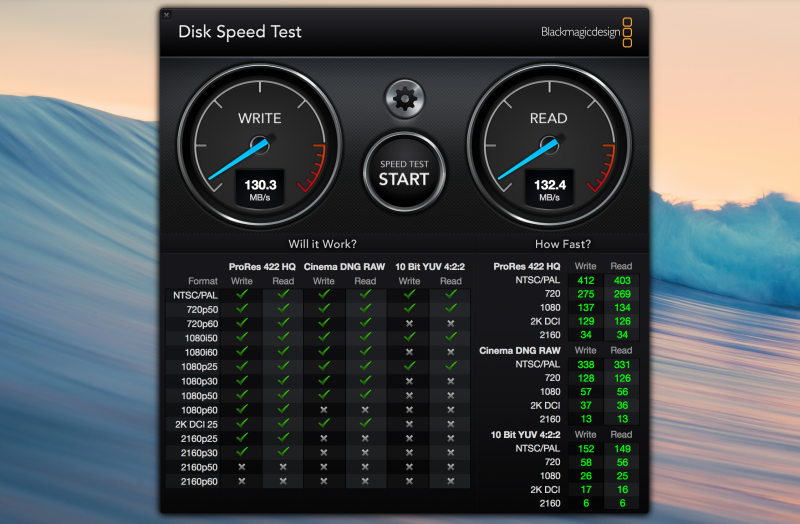Viewport: 800px width, 524px height.
Task: Click How Fast ProRes 422 HQ section header
Action: coord(527,266)
